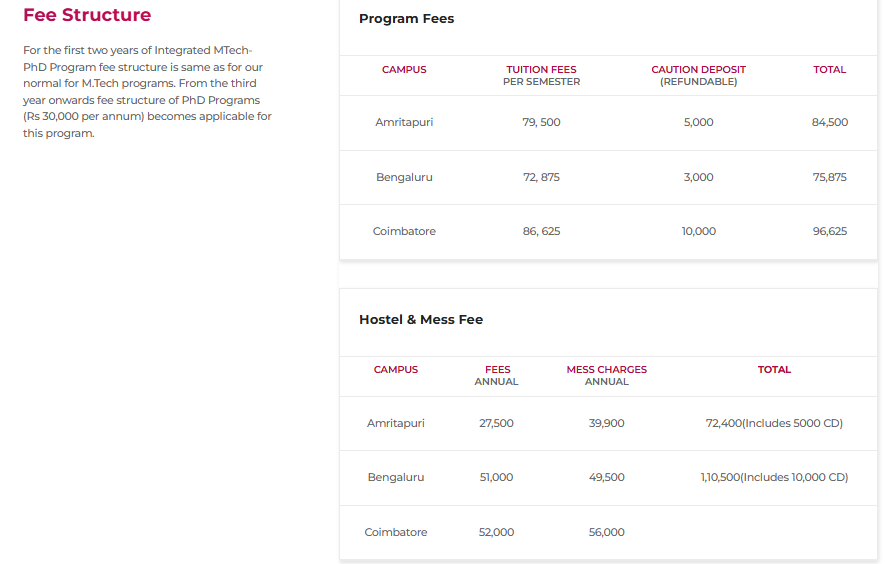
Task: Click Bengaluru hostel total 1,10,500 cell
Action: 774,477
